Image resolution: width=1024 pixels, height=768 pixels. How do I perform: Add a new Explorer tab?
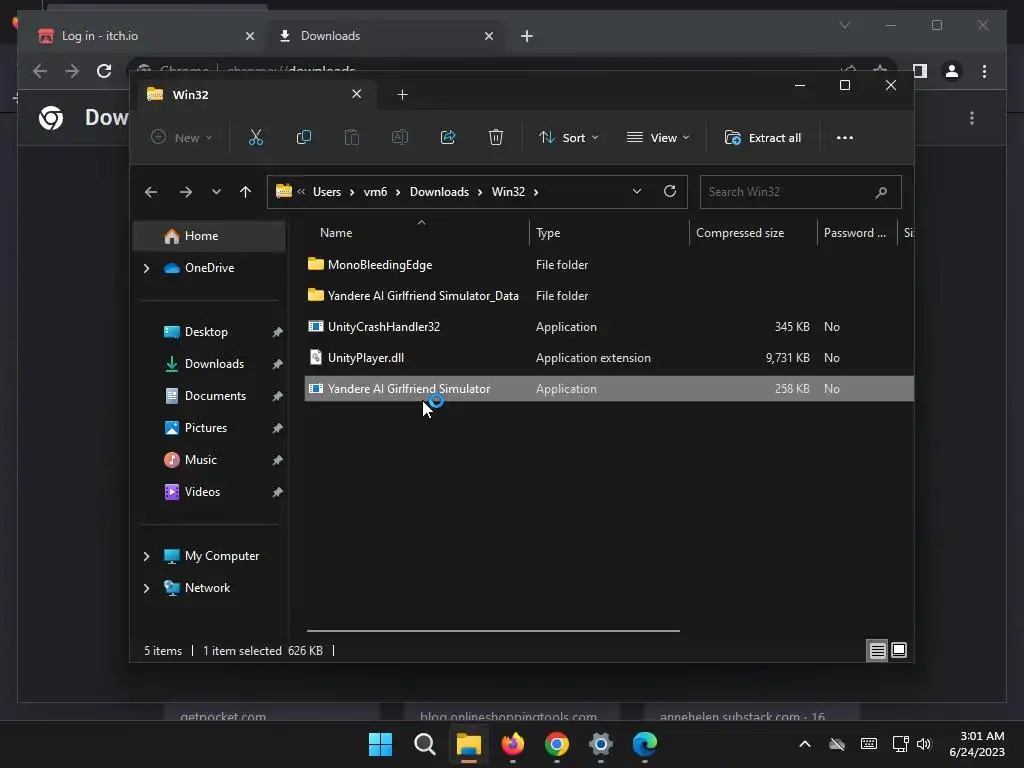tap(402, 95)
